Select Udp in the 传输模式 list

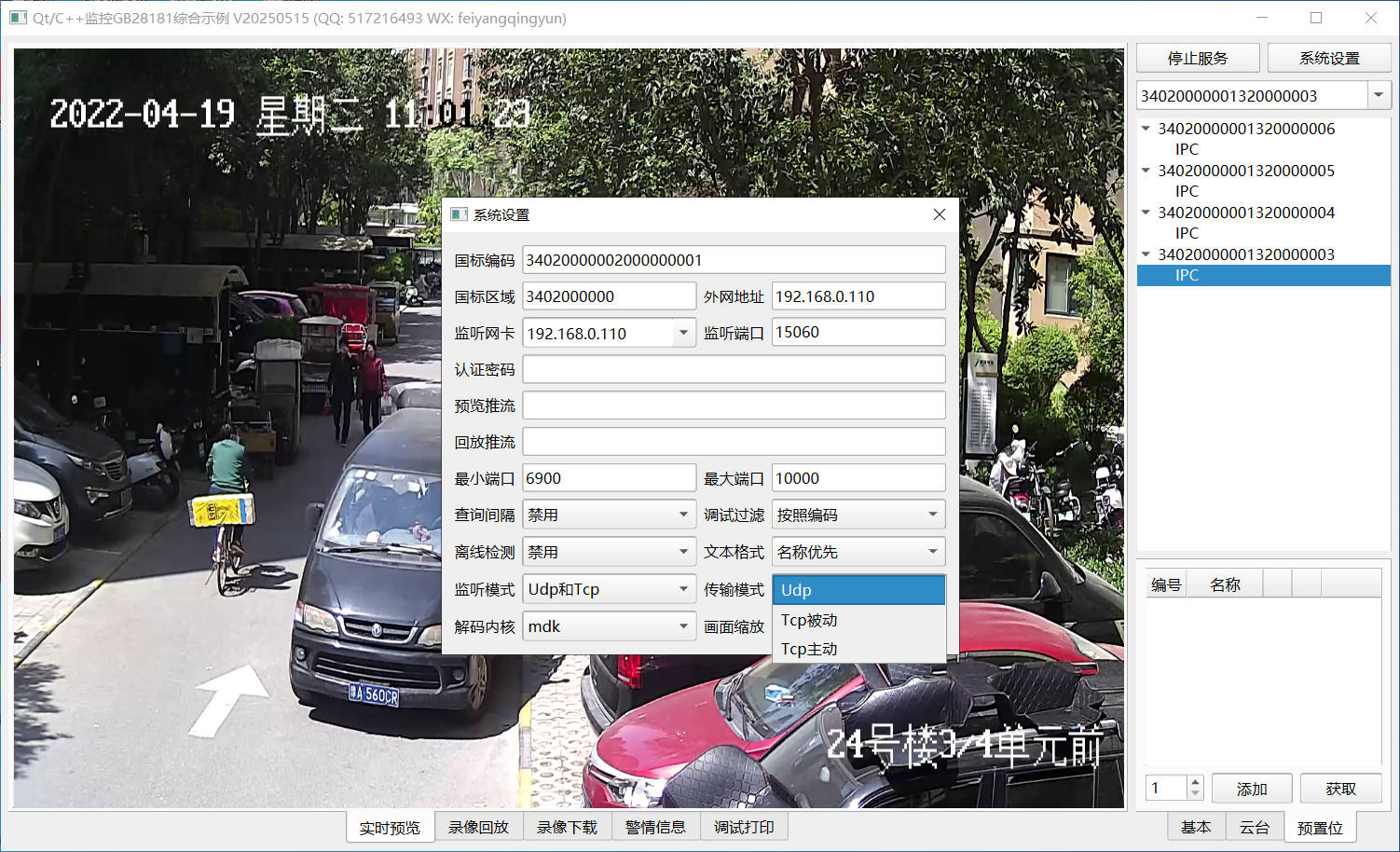point(858,590)
